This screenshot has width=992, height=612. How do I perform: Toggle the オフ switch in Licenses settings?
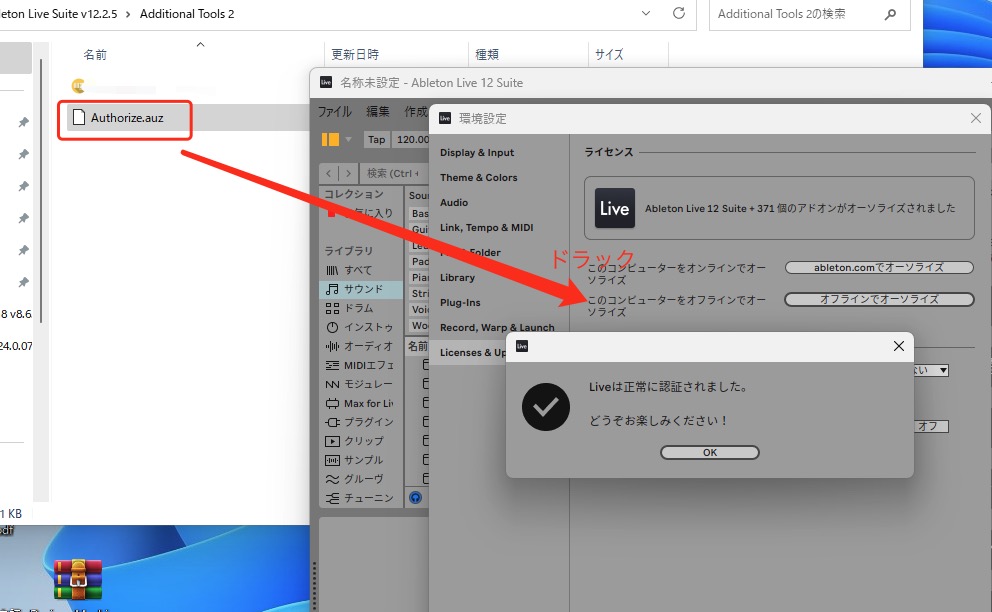(x=931, y=427)
